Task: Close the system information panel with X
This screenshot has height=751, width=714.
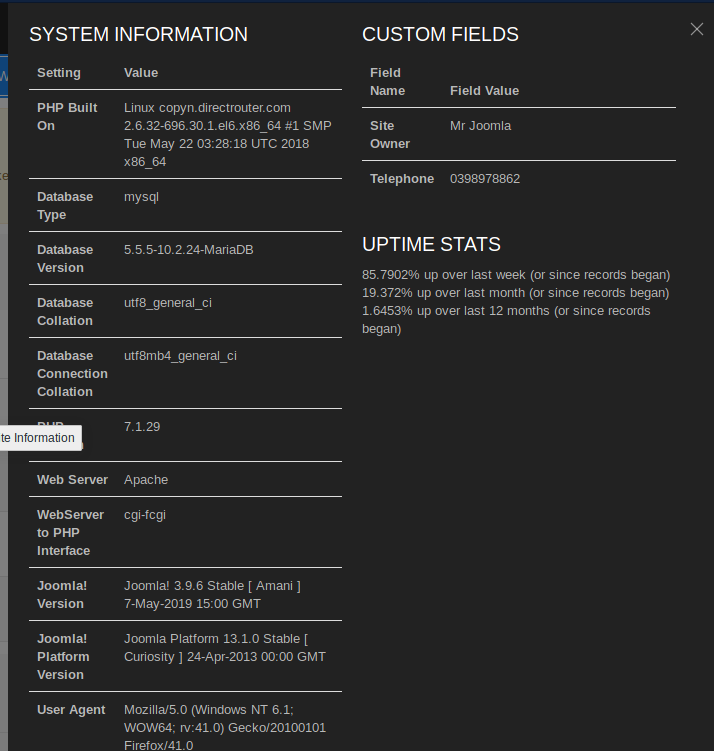Action: (697, 29)
